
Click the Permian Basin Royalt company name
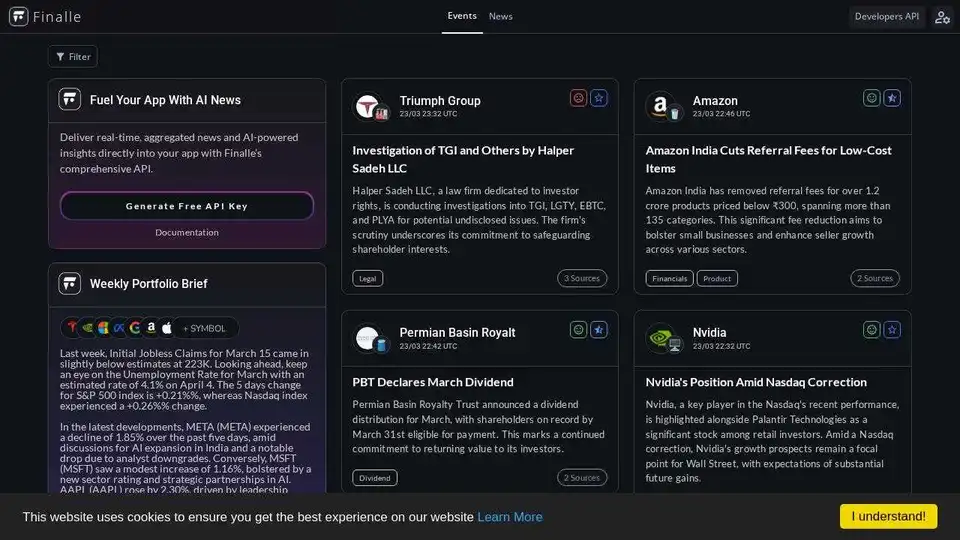coord(457,332)
